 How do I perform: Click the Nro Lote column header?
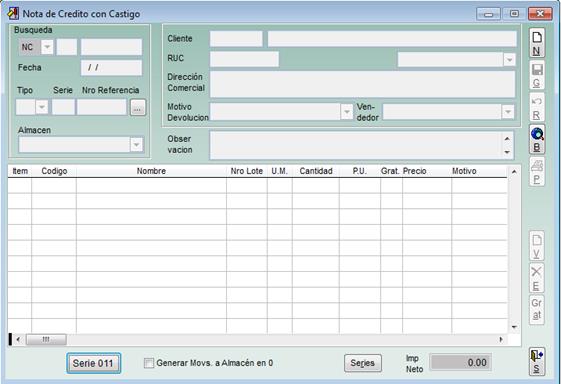point(247,171)
